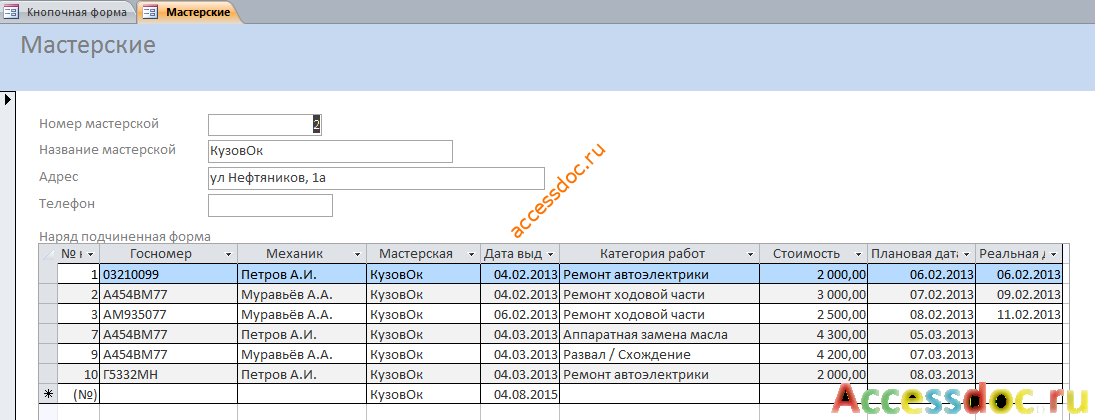Image resolution: width=1095 pixels, height=420 pixels.
Task: Click the empty Телефон field
Action: 270,205
